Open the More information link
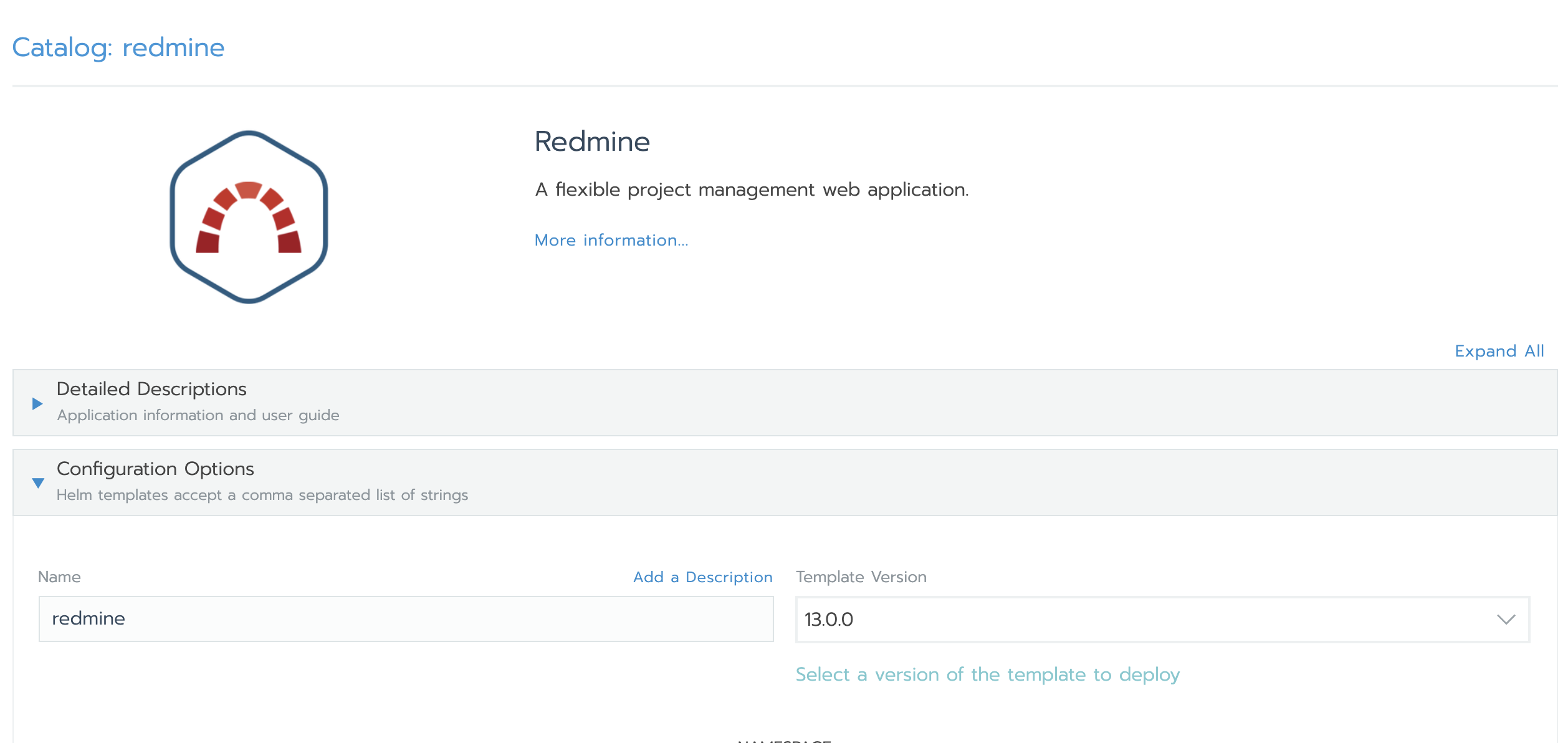 click(611, 240)
